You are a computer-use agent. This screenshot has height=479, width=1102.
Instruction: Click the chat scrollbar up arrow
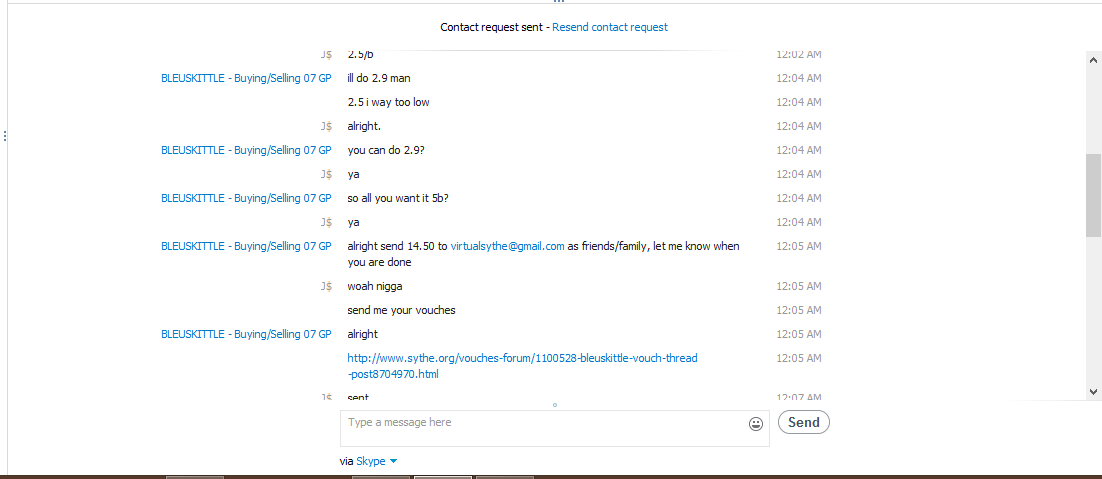click(1094, 60)
